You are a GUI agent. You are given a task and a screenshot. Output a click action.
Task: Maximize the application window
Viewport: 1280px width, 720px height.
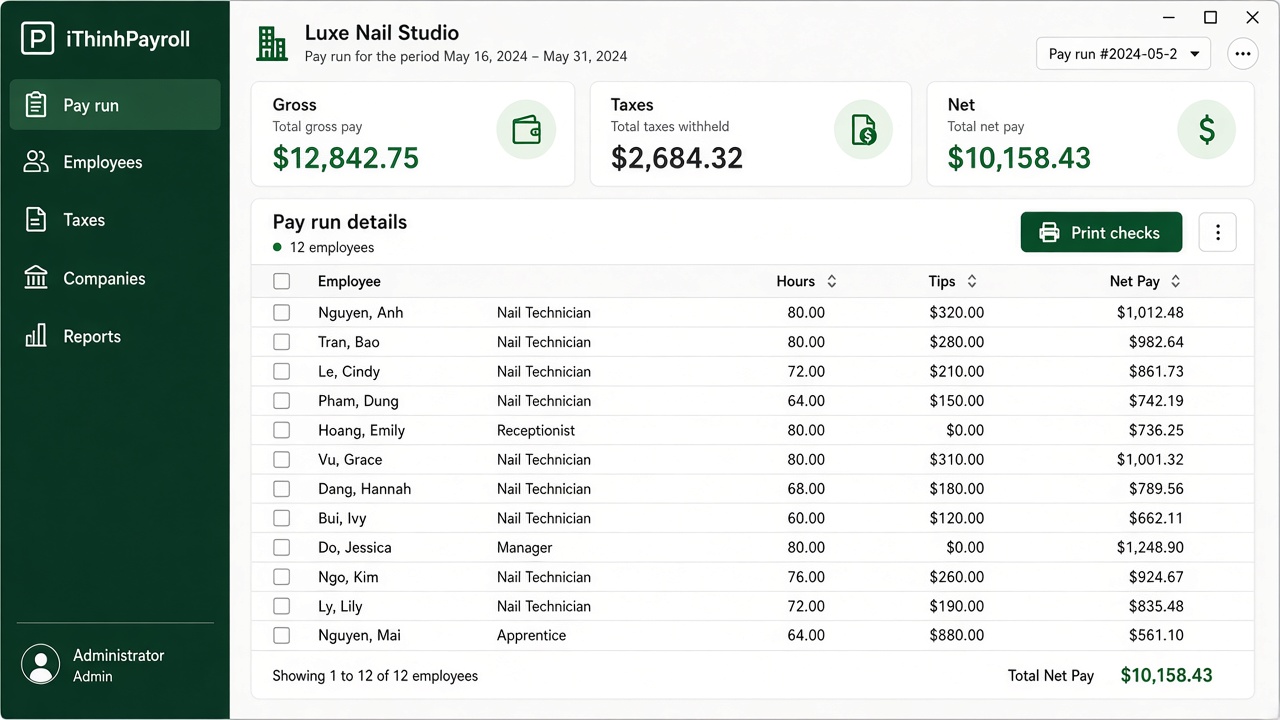pos(1210,18)
